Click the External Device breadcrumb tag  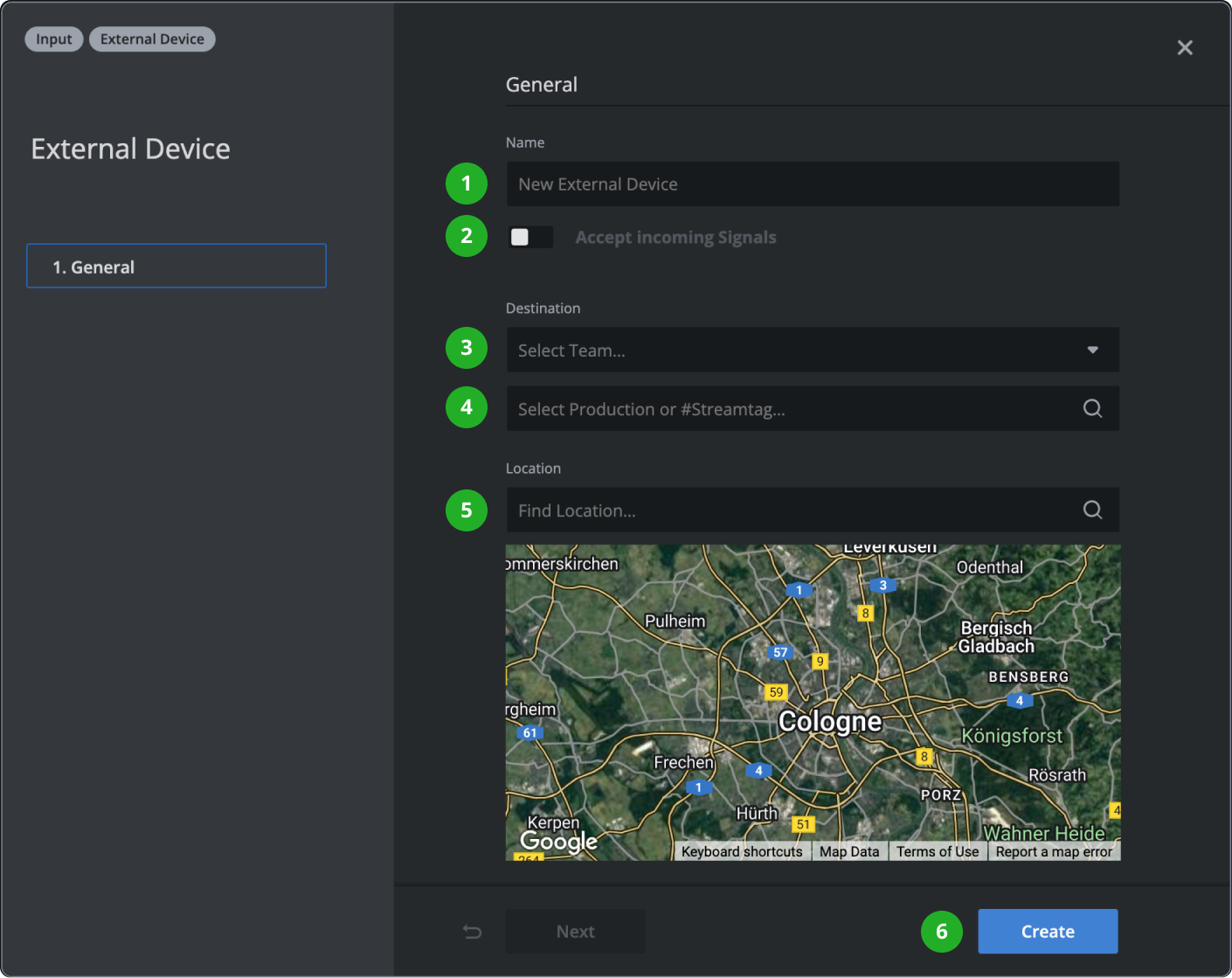152,39
